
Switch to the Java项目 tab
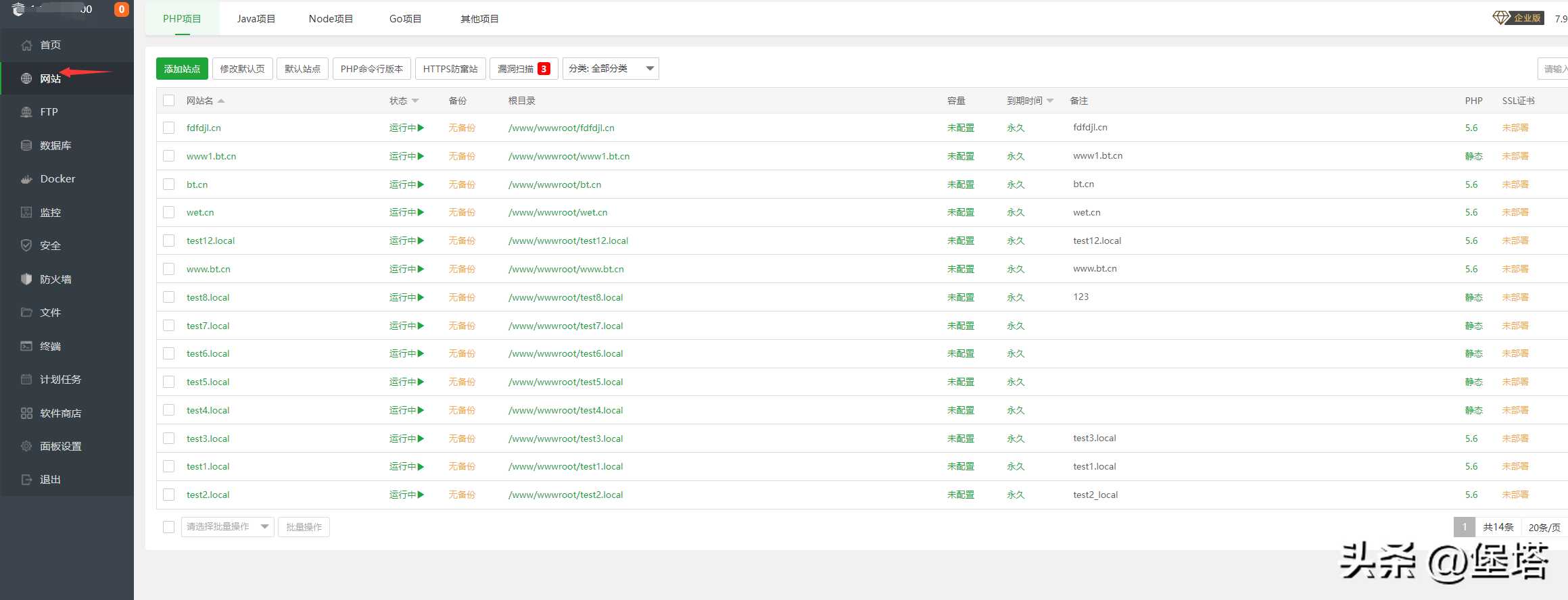[256, 19]
